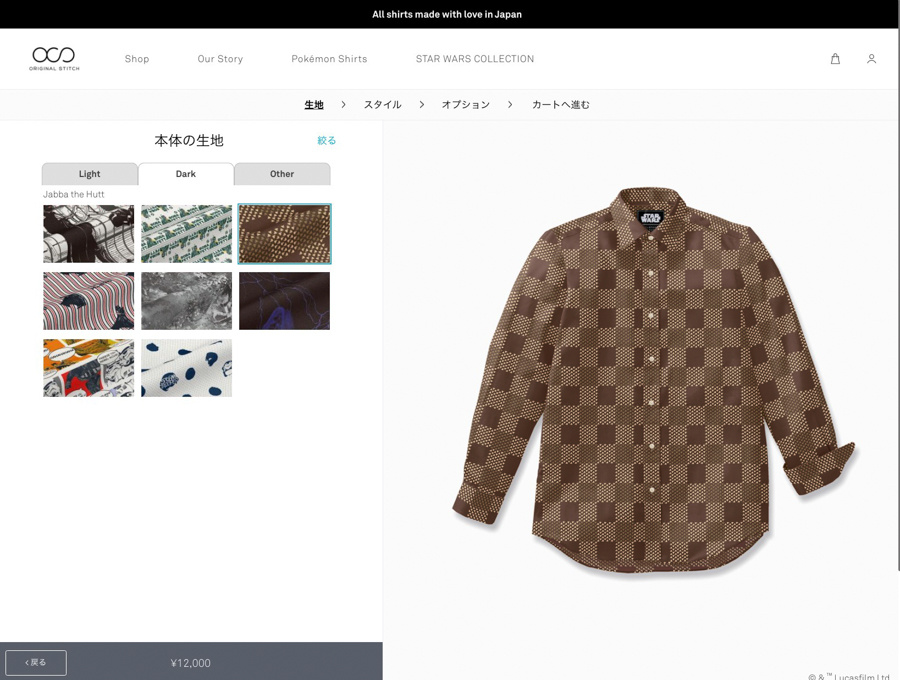
Task: Go to the スタイル step
Action: [382, 104]
